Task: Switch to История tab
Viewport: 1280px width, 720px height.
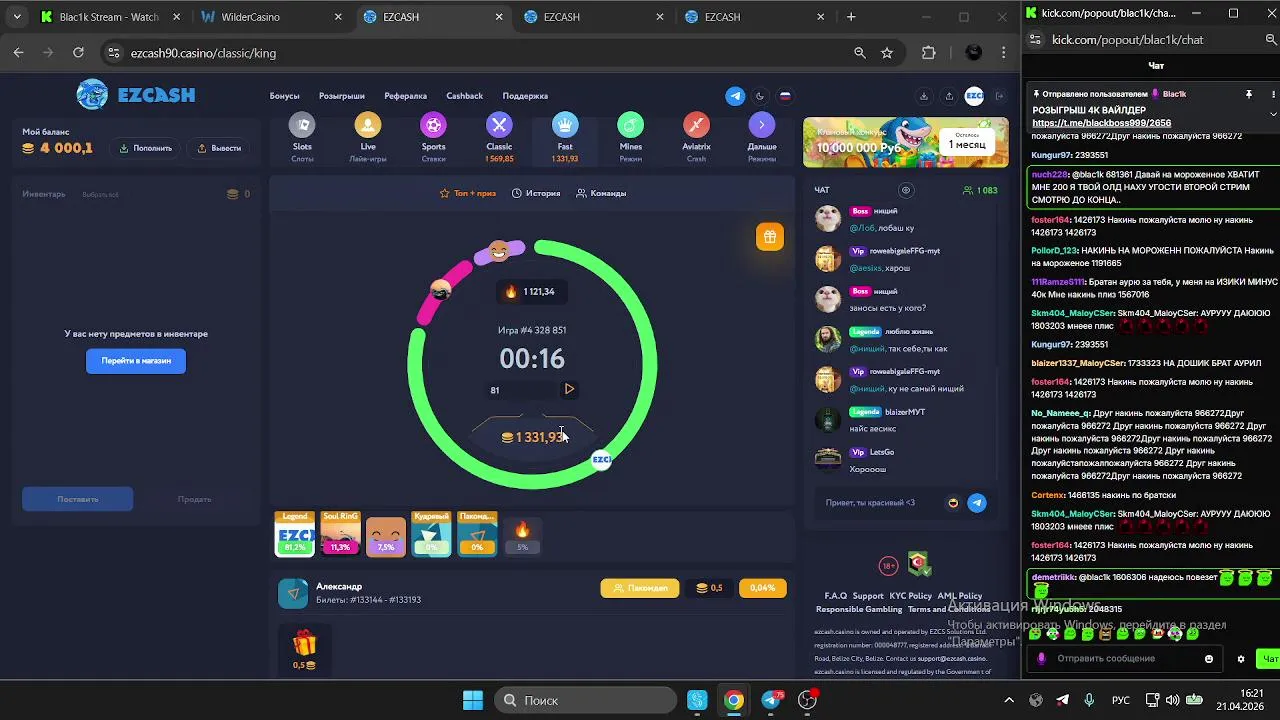Action: pos(536,193)
